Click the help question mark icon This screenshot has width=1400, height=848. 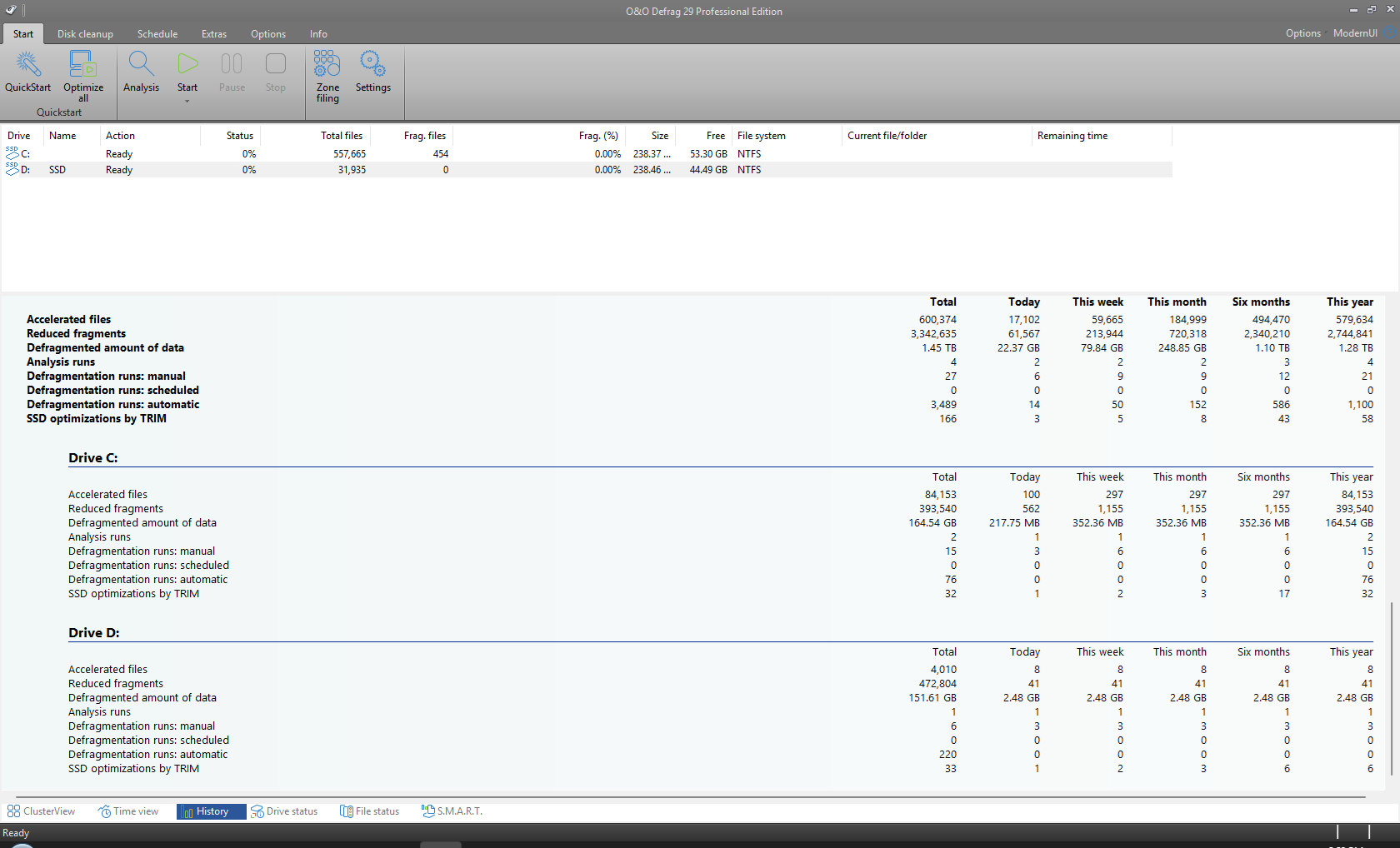coord(1391,33)
